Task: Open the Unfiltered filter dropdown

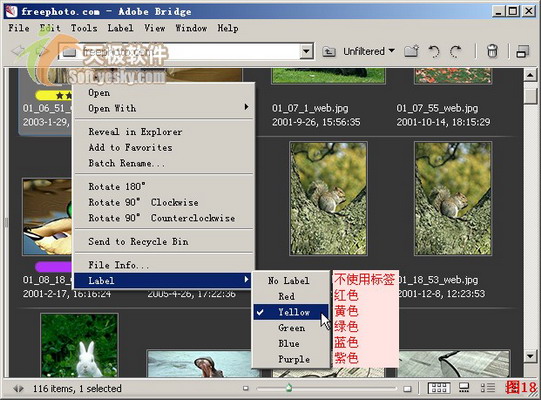Action: [x=369, y=51]
